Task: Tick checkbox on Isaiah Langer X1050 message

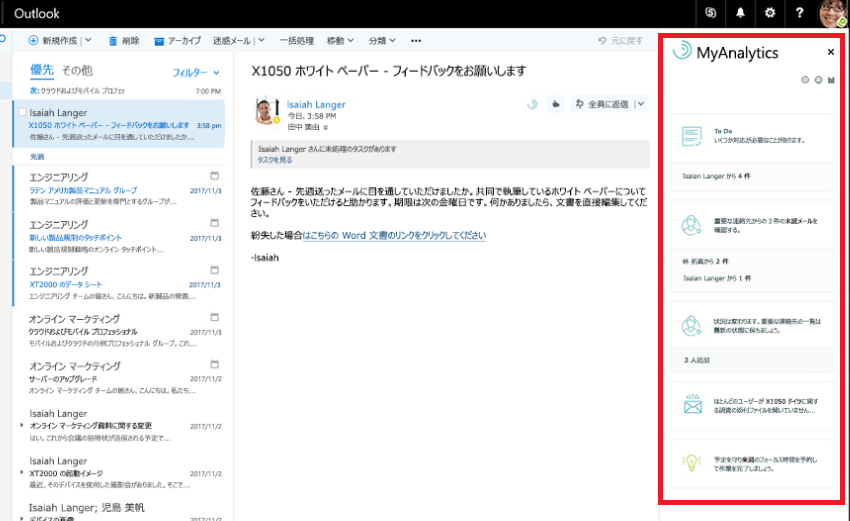Action: (x=22, y=112)
